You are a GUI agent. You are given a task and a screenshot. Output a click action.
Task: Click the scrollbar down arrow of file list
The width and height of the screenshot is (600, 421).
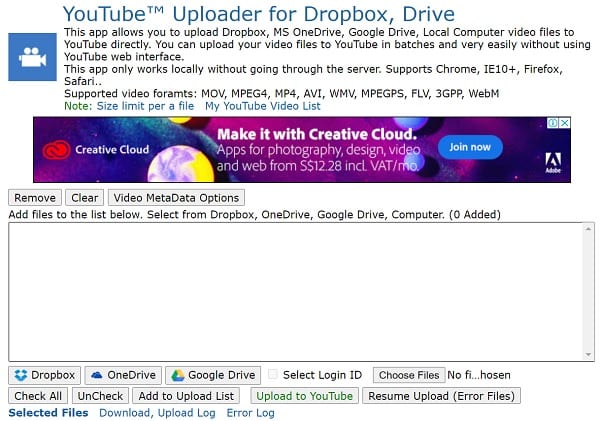588,355
